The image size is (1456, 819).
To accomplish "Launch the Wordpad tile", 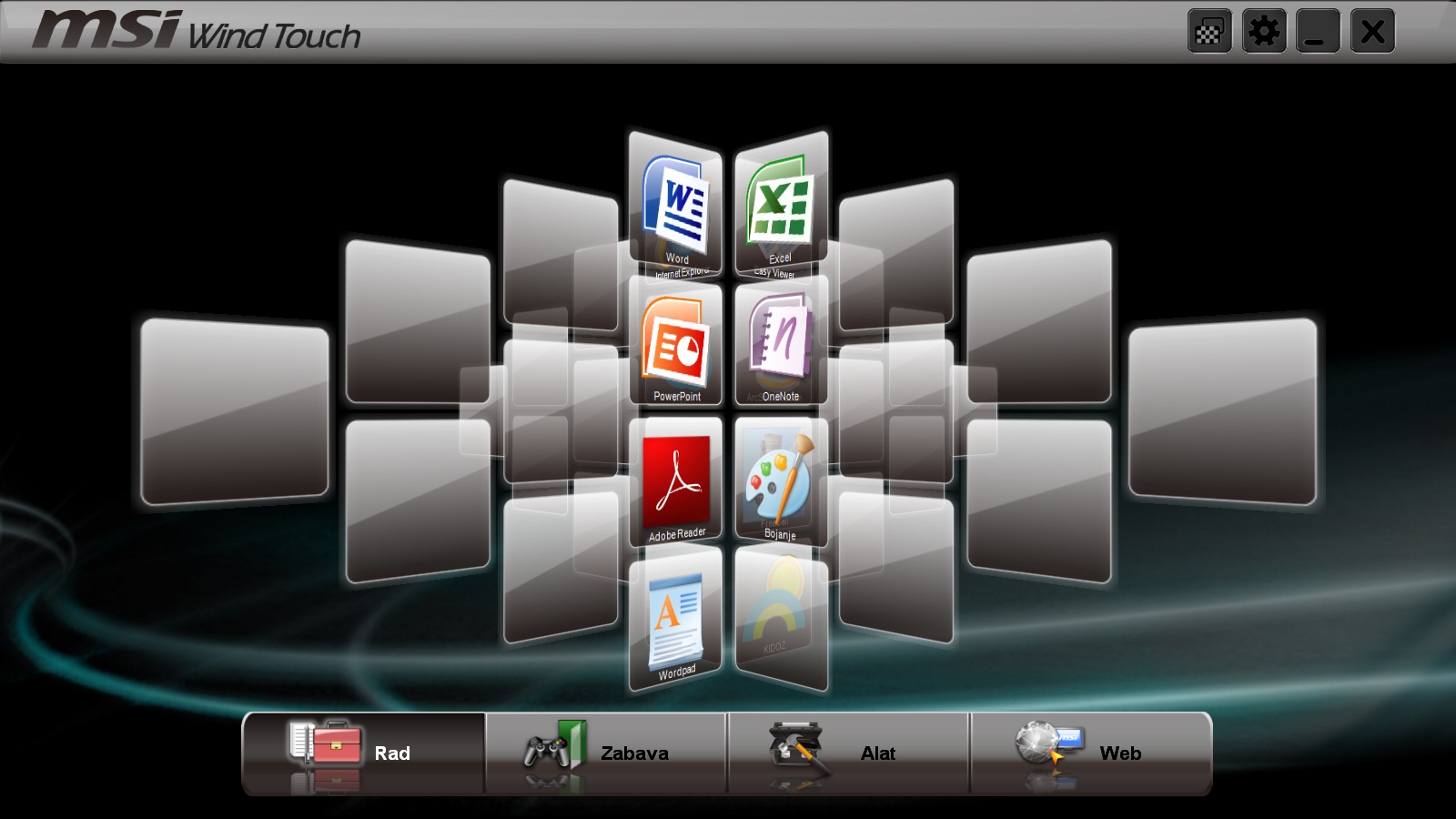I will coord(675,620).
